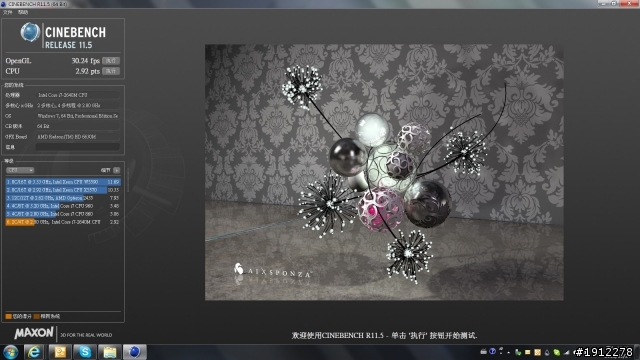This screenshot has width=640, height=360.
Task: Click the OpenGL score 30.24 fps
Action: [86, 61]
